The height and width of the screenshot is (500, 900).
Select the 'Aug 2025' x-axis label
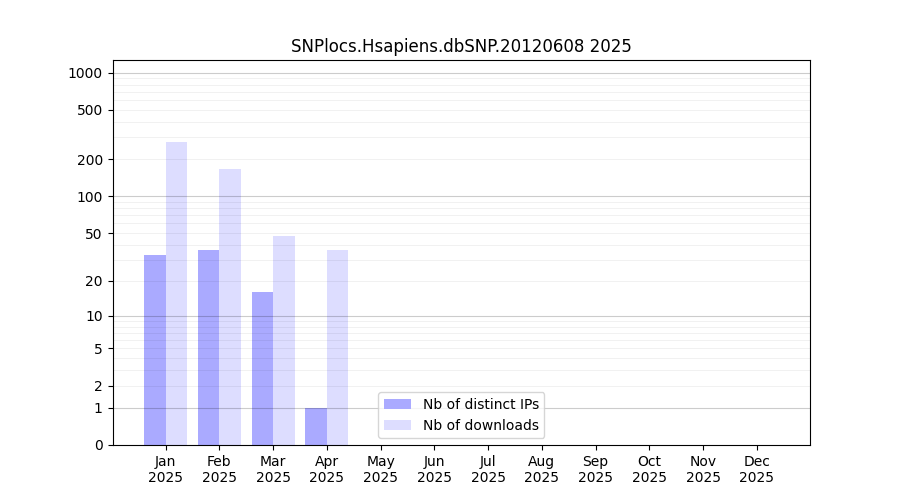pos(542,469)
